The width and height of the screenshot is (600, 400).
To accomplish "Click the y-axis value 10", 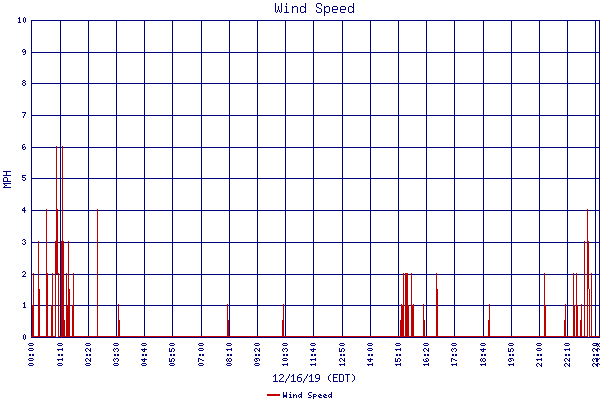I will [x=22, y=20].
